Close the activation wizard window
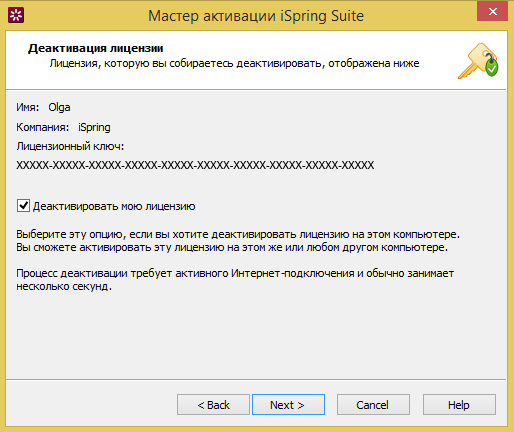 coord(493,11)
